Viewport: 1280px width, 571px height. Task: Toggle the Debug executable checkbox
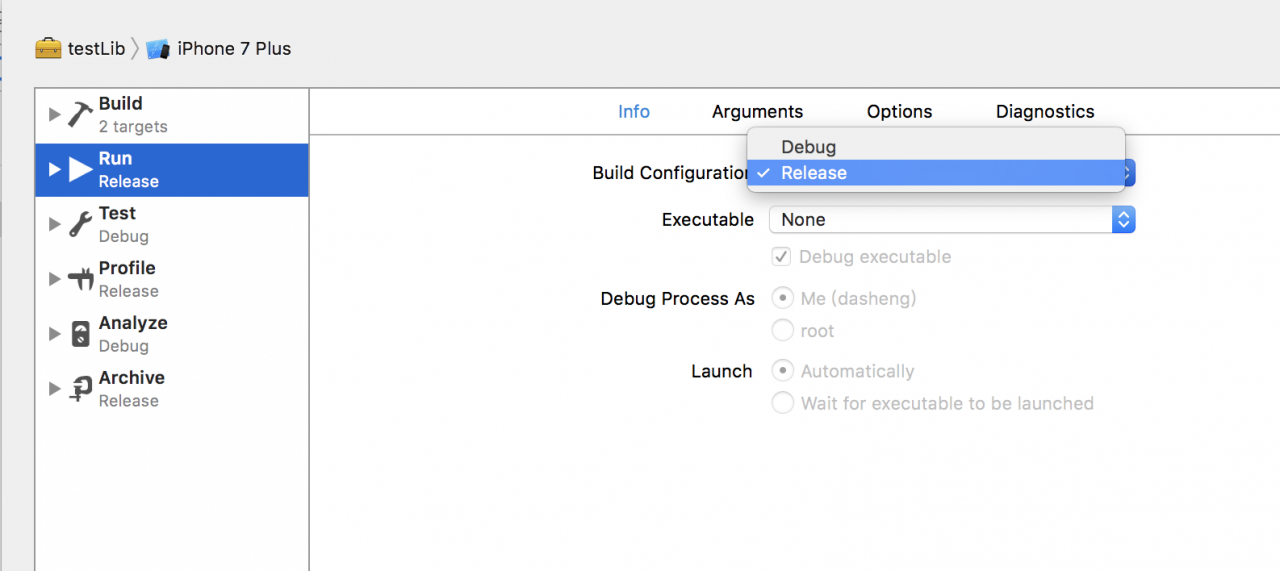[782, 257]
